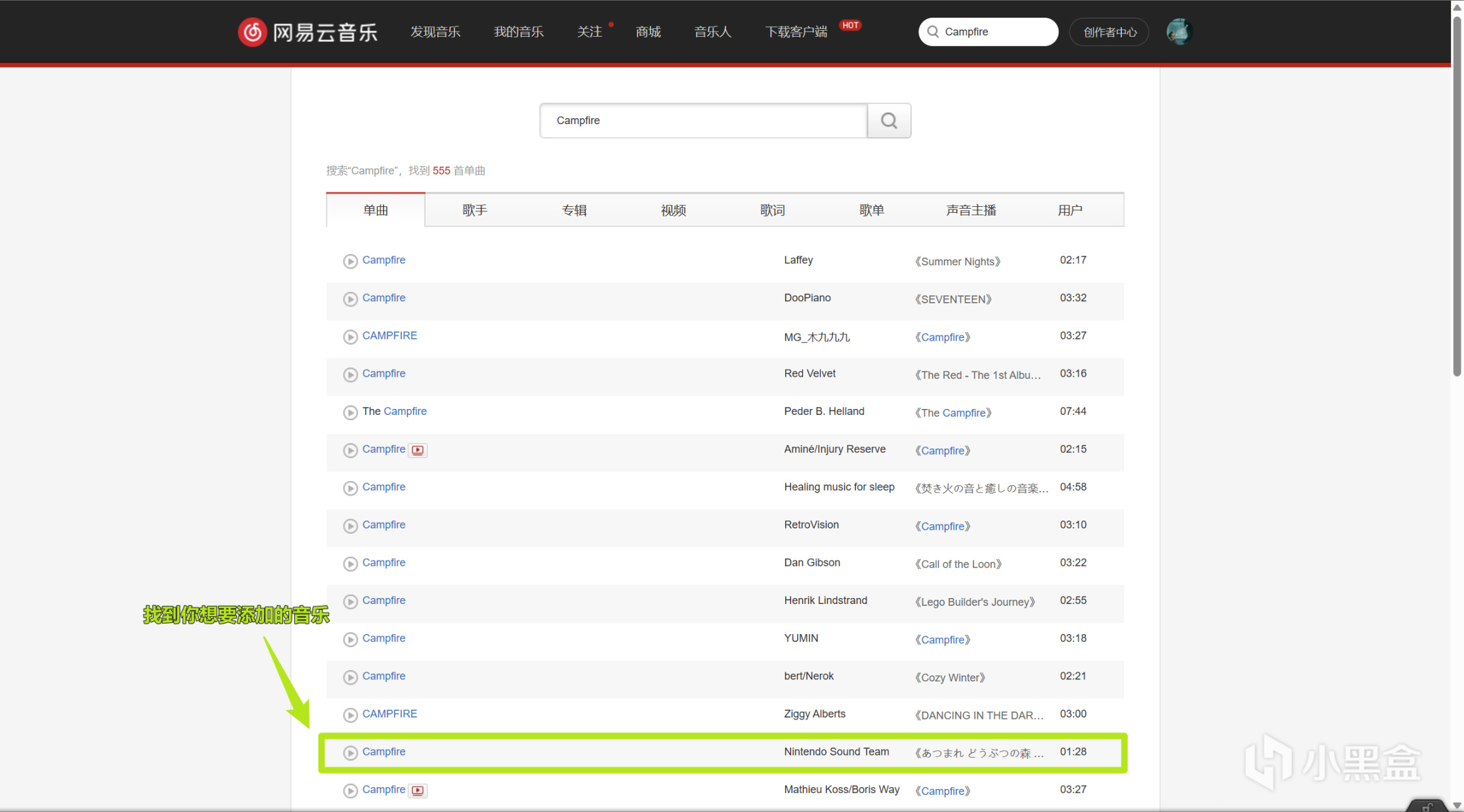Open album 《SEVENTEEN》
The image size is (1464, 812).
coord(953,299)
